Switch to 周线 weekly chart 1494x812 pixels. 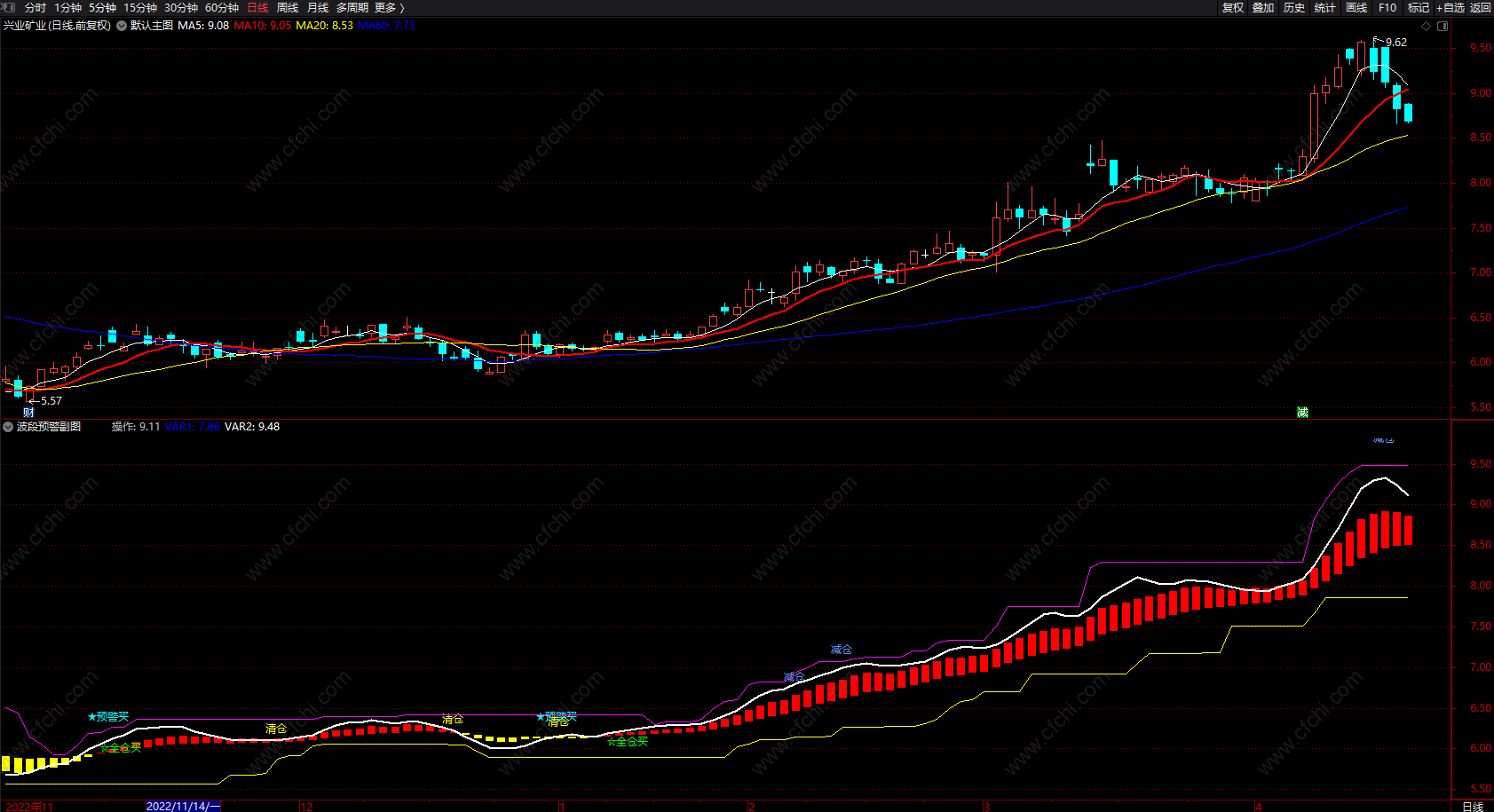click(x=288, y=7)
